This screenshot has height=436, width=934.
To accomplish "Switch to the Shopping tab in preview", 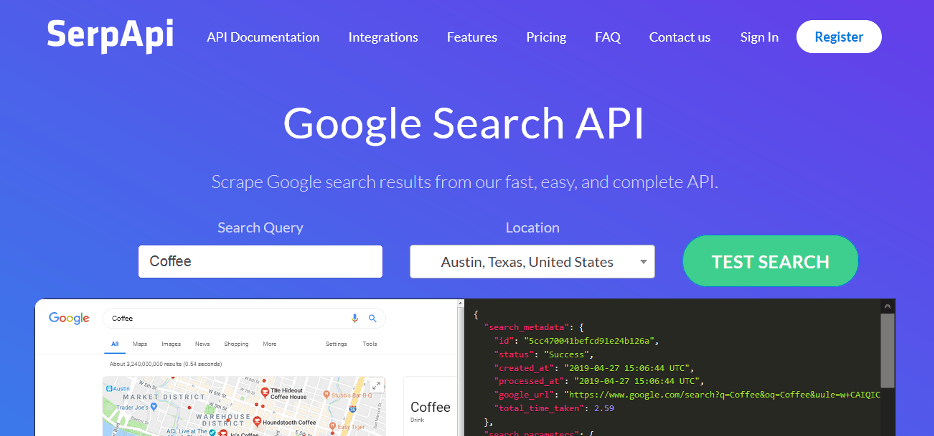I will [x=236, y=344].
